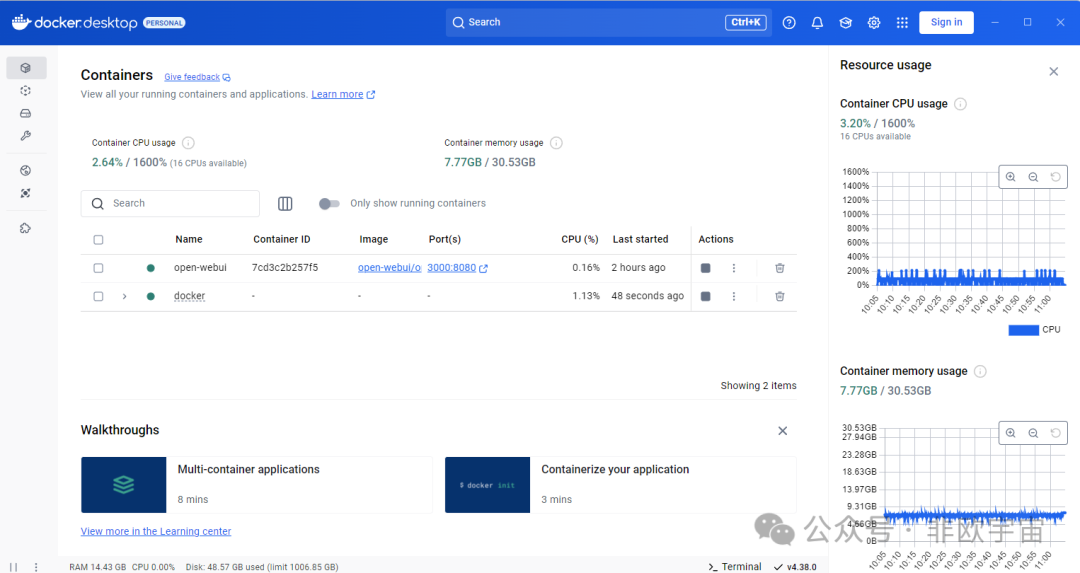Sort by the Image column
Viewport: 1080px width, 573px height.
[373, 239]
